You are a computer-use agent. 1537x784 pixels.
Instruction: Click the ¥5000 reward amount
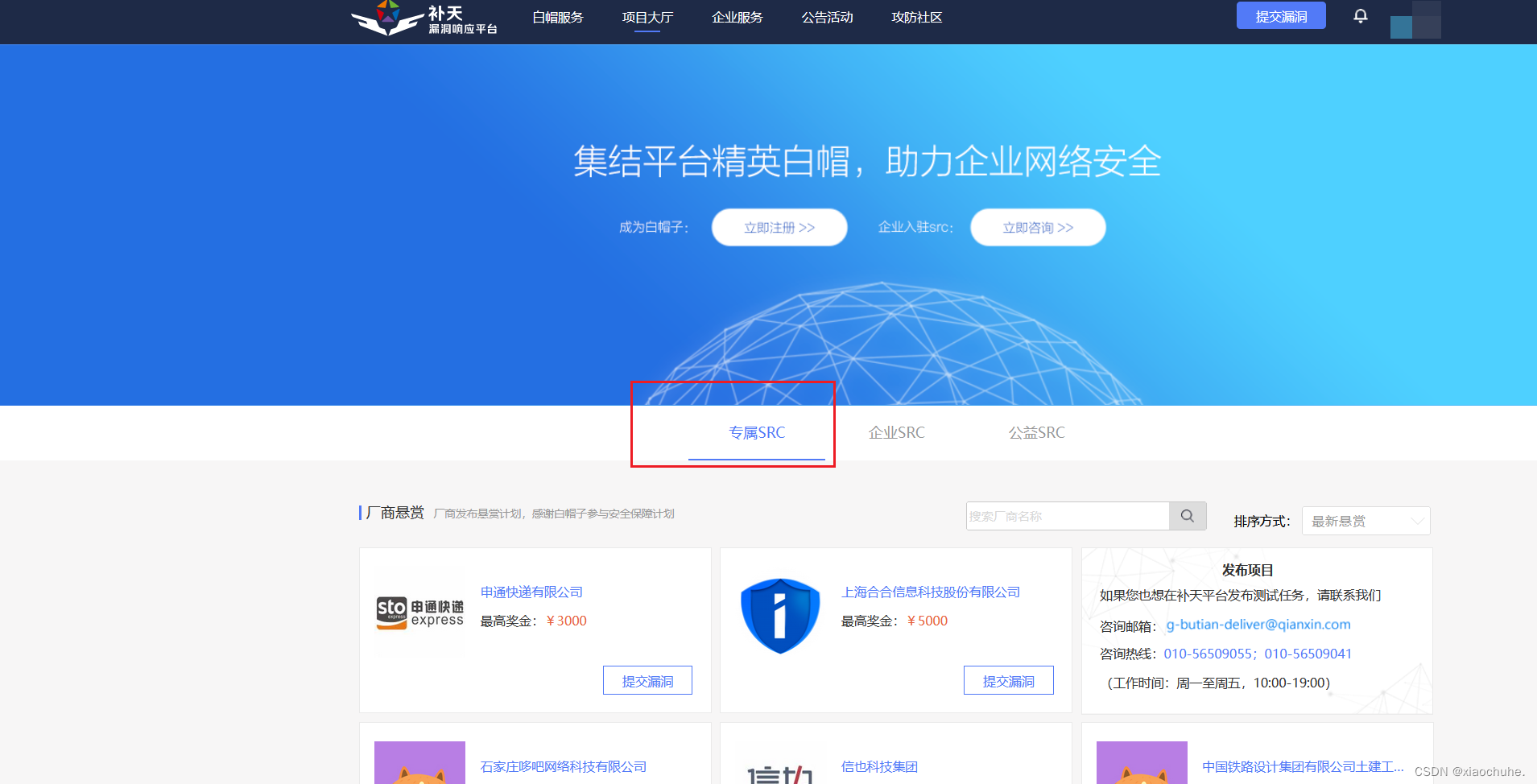tap(927, 621)
